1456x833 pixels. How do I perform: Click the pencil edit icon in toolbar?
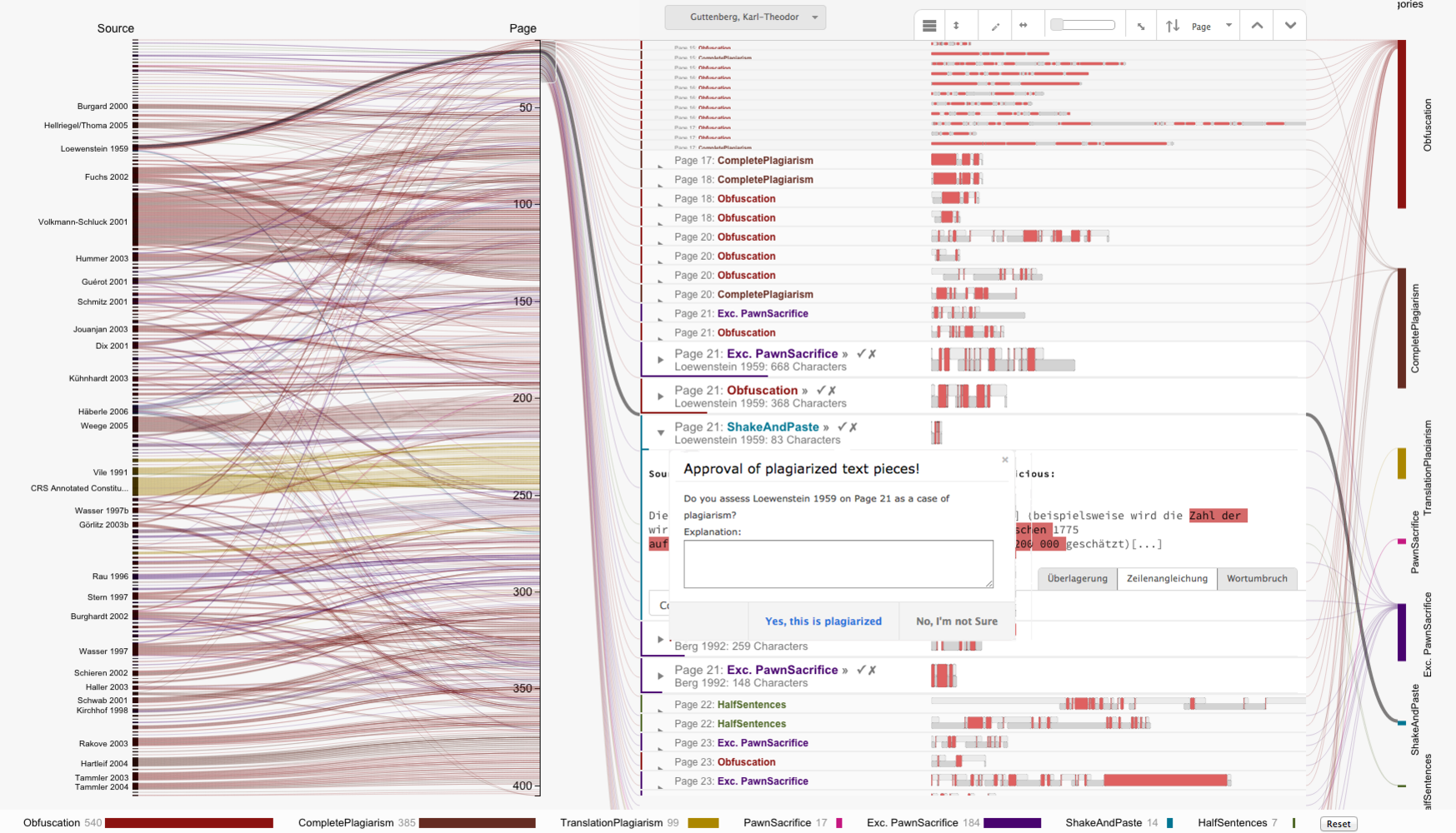pos(995,27)
